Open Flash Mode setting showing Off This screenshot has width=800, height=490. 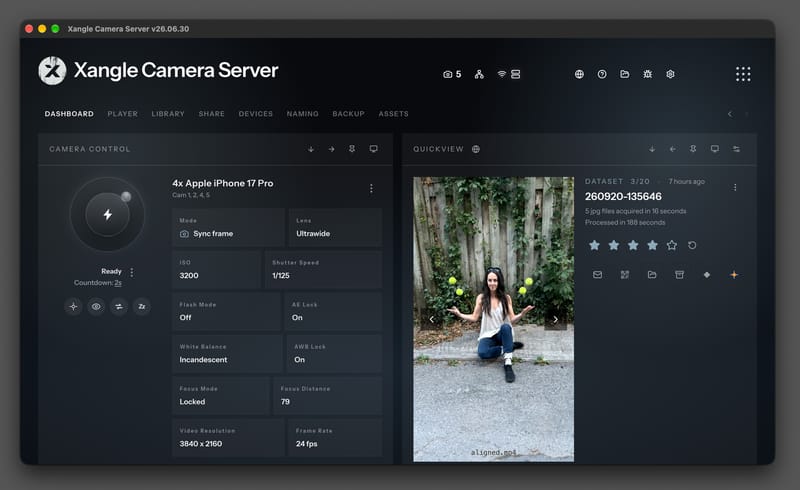point(227,311)
